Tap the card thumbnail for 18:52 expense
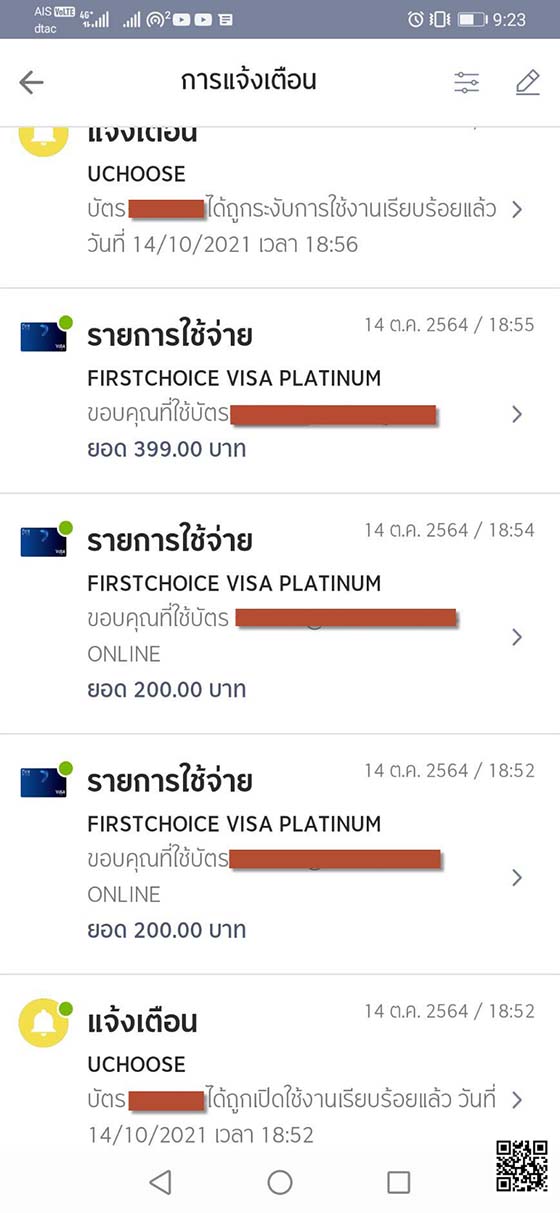Screen dimensions: 560x1213 click(43, 781)
